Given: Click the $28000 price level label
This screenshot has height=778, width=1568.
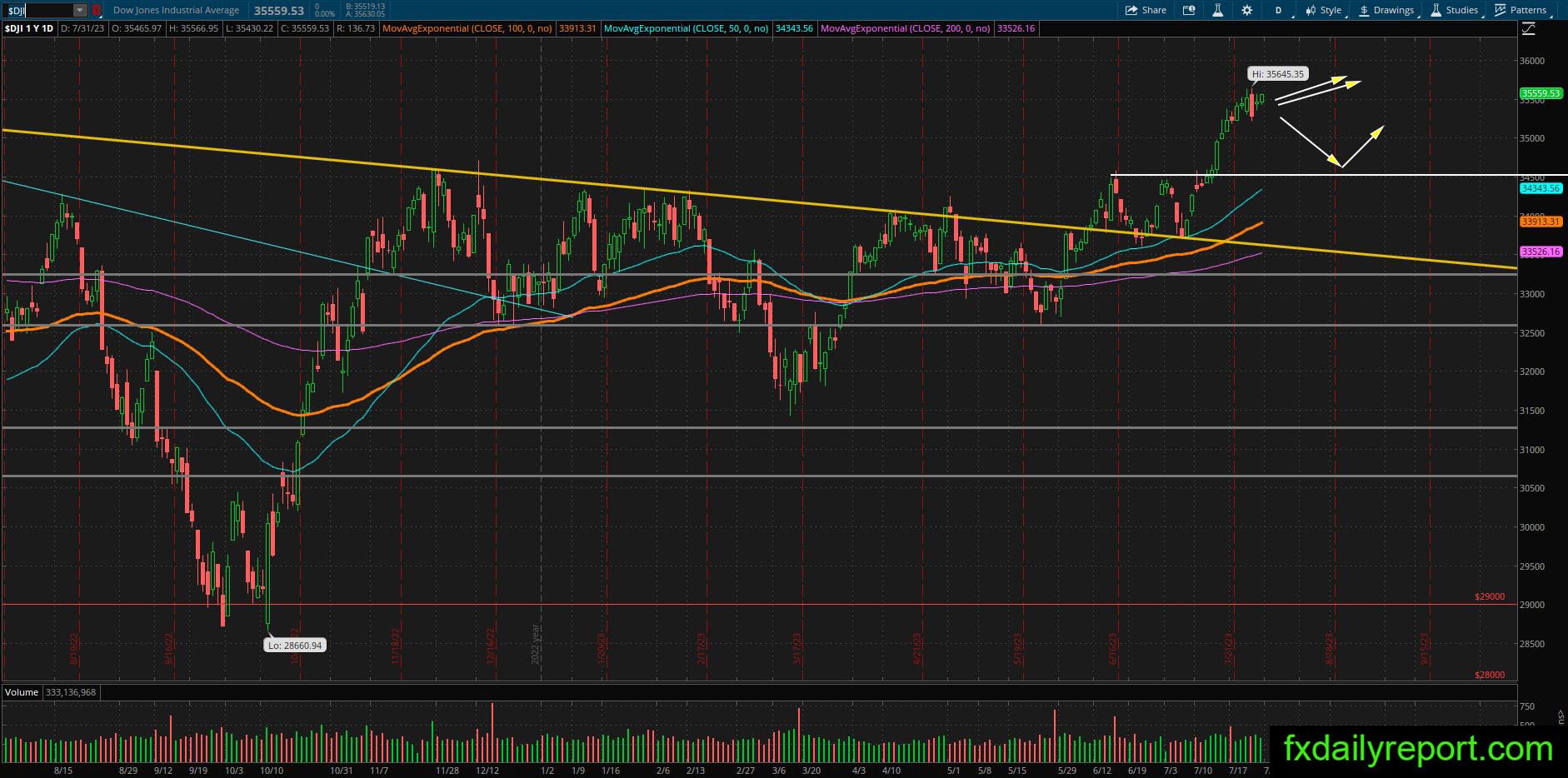Looking at the screenshot, I should click(x=1490, y=675).
